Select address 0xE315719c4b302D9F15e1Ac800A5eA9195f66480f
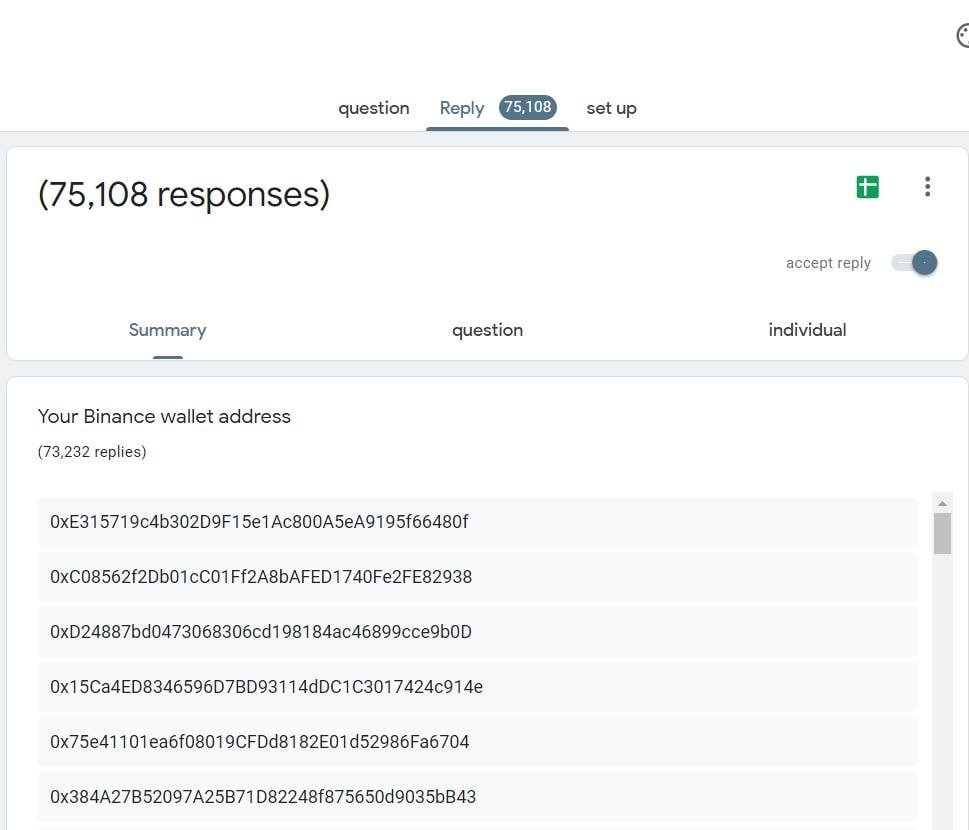This screenshot has width=969, height=830. [476, 522]
